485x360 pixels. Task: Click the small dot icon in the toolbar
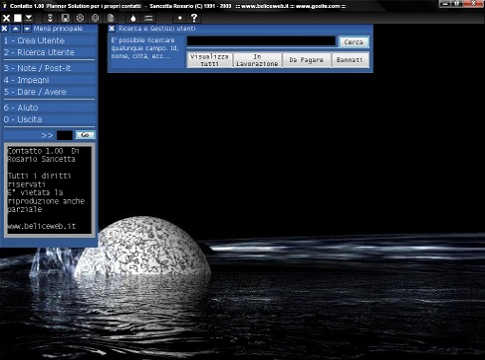click(180, 18)
